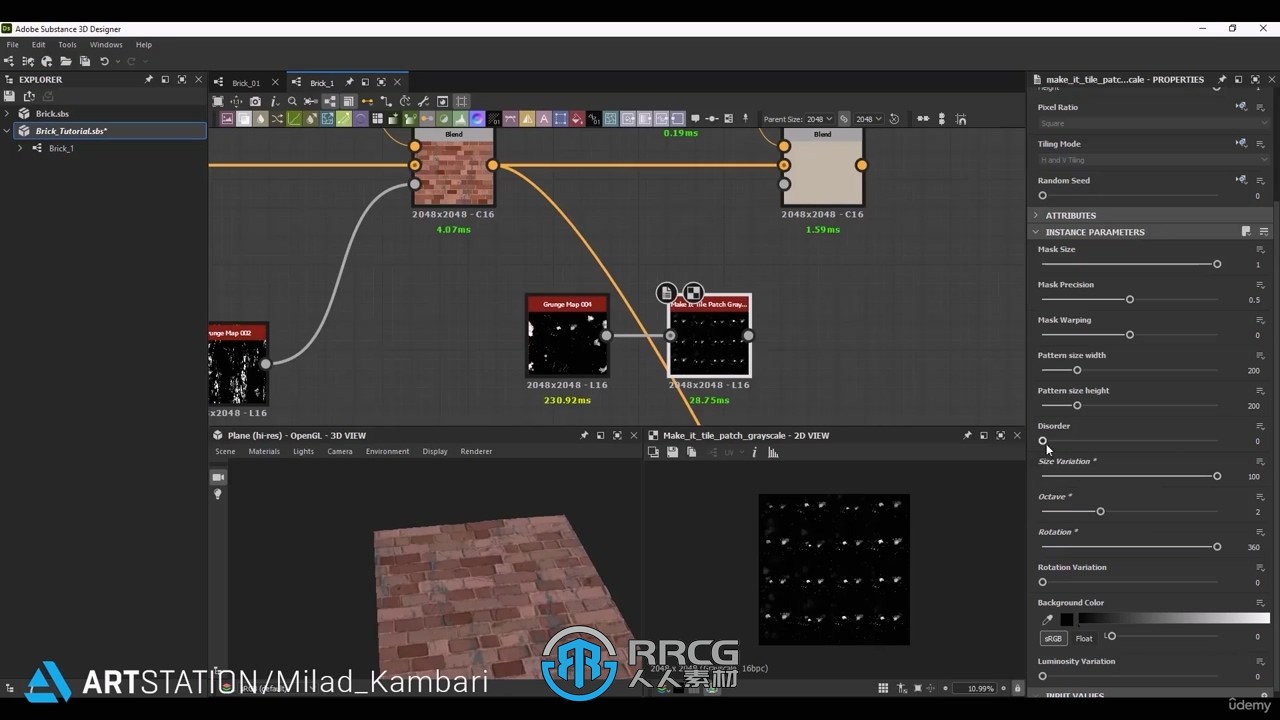Toggle the node connections display mode button

pyautogui.click(x=330, y=101)
